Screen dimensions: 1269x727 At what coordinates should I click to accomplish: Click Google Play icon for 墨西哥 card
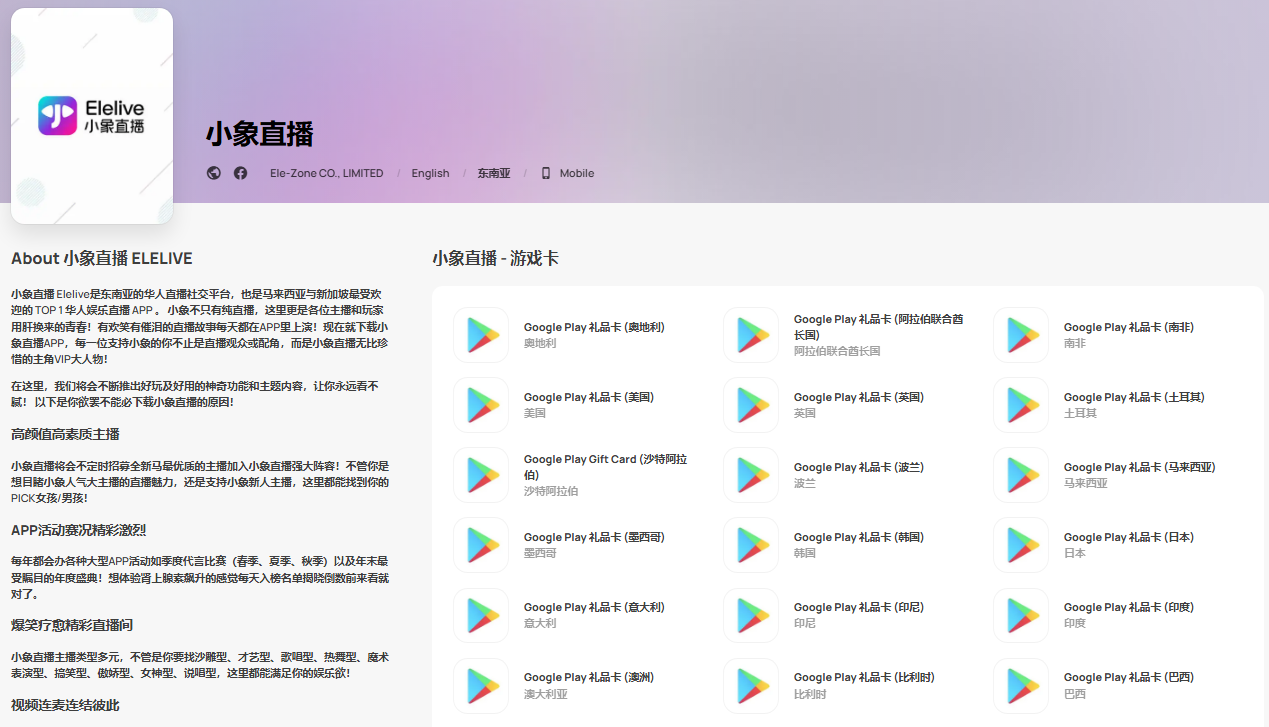coord(481,545)
